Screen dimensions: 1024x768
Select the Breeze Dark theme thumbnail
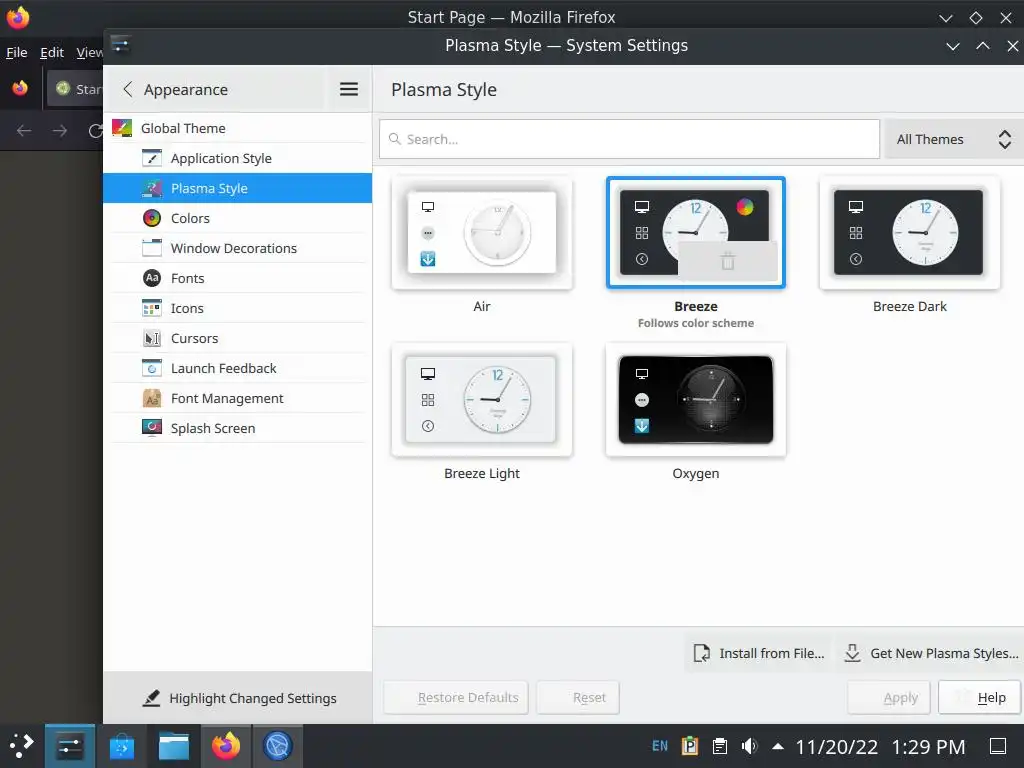[909, 232]
